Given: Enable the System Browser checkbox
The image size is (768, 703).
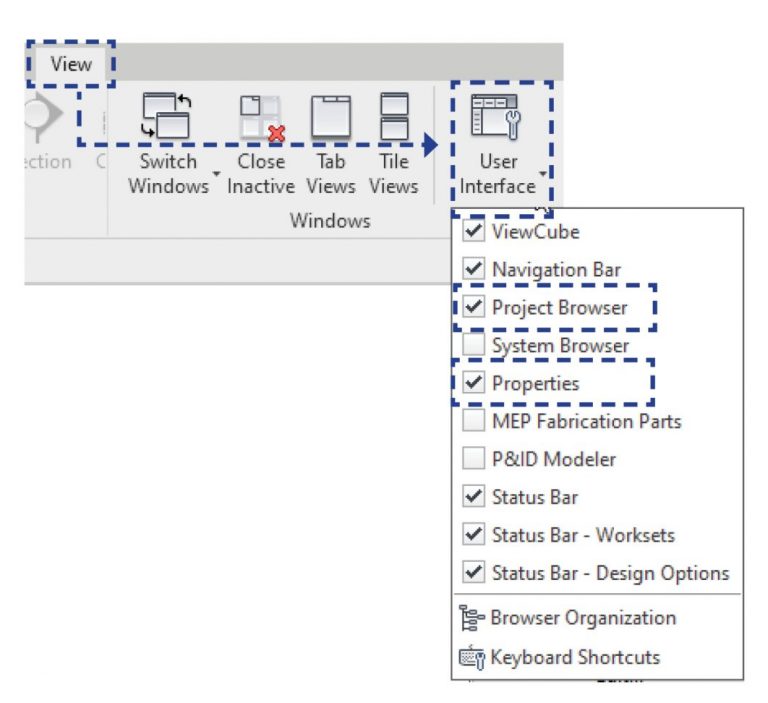Looking at the screenshot, I should click(474, 346).
